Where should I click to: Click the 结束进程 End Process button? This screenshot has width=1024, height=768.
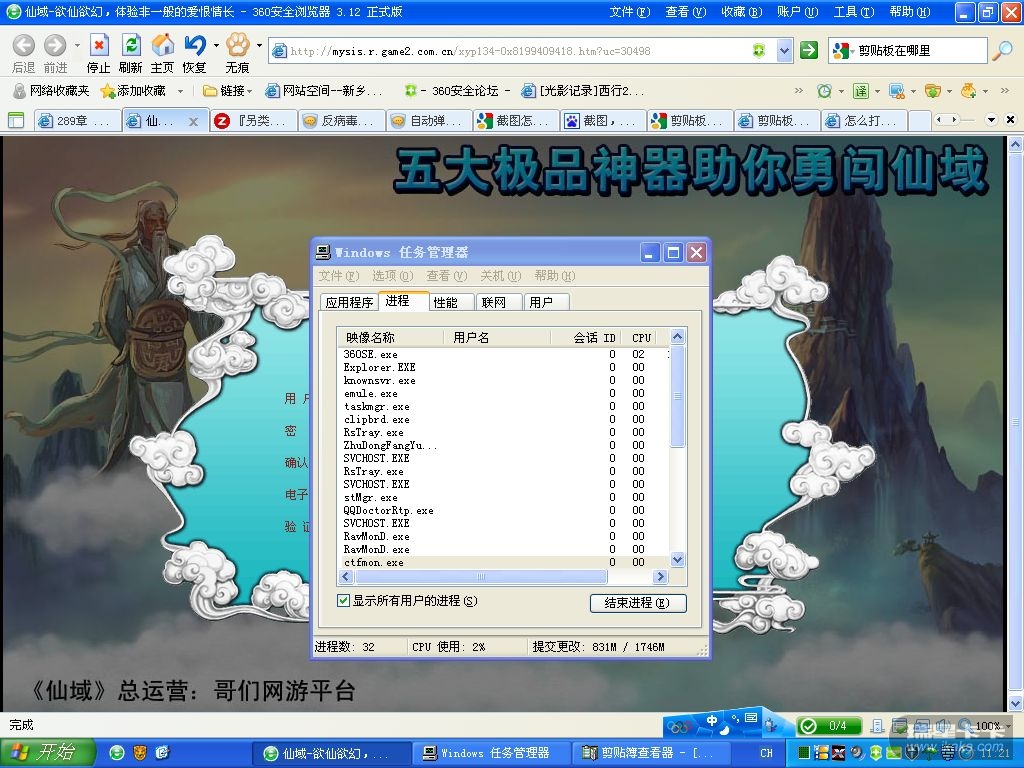[x=637, y=603]
